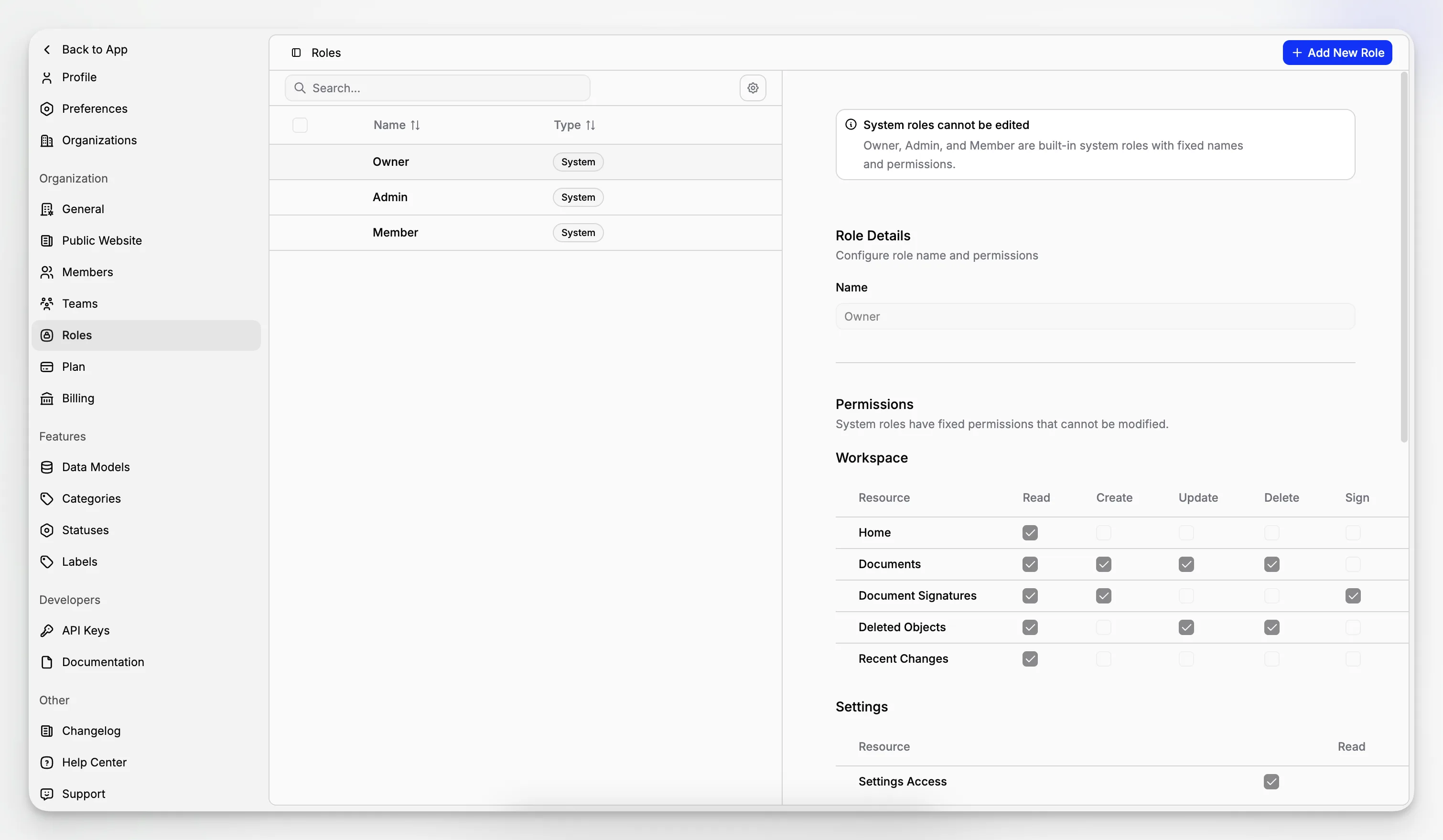1443x840 pixels.
Task: Select the Member role row
Action: (x=525, y=233)
